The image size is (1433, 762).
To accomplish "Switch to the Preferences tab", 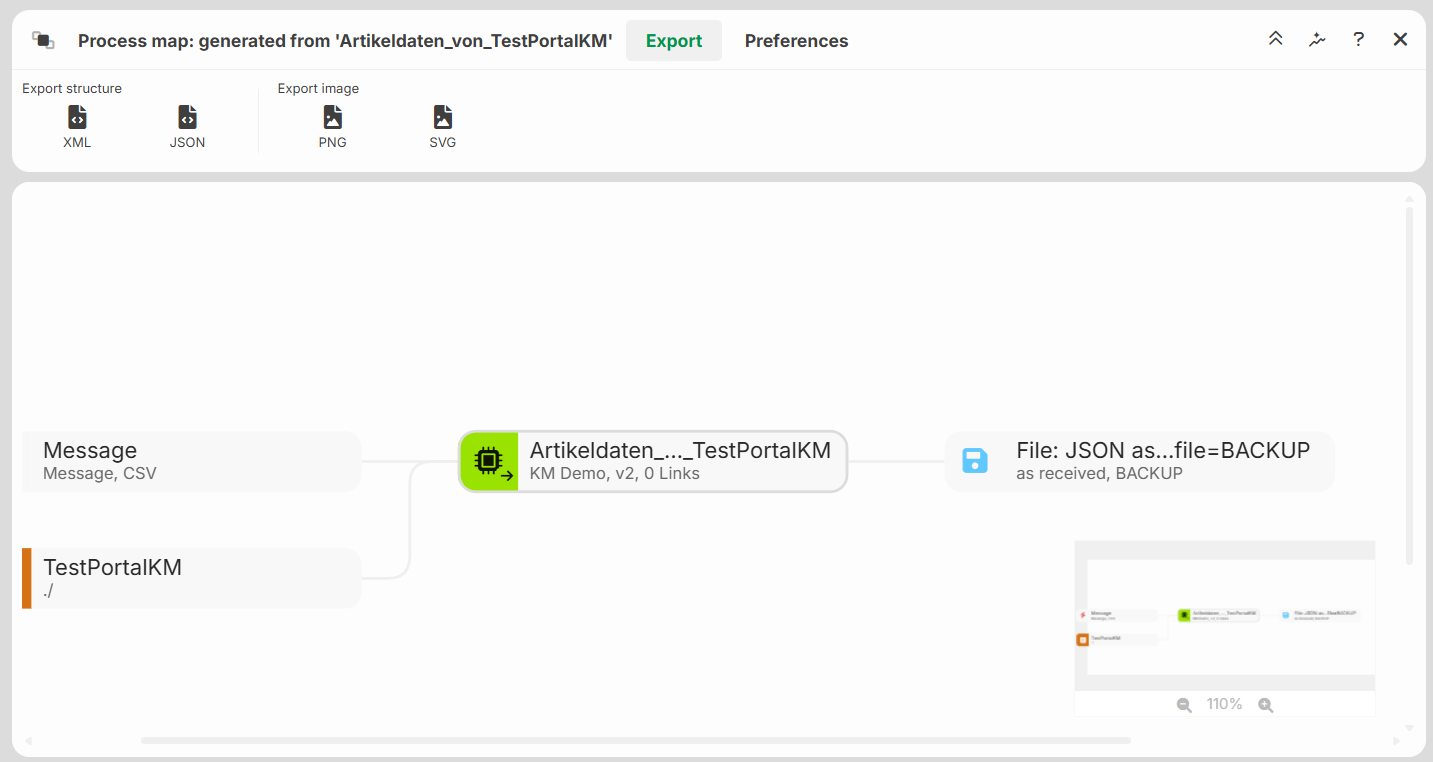I will [x=796, y=41].
